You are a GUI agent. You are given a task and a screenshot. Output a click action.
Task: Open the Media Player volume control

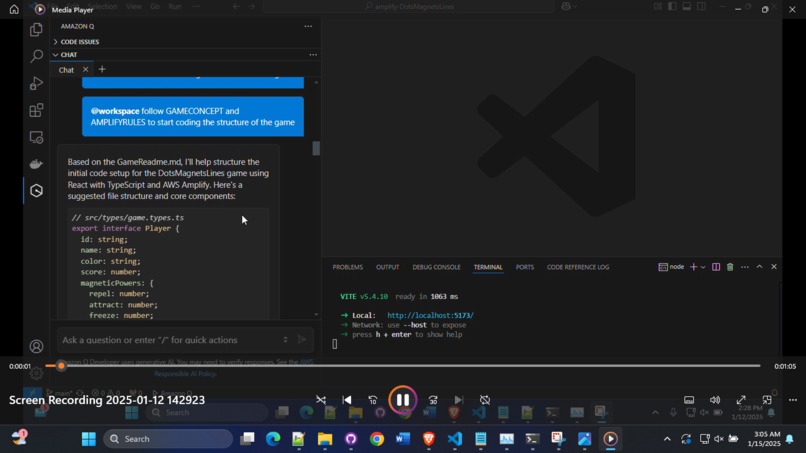[x=715, y=400]
